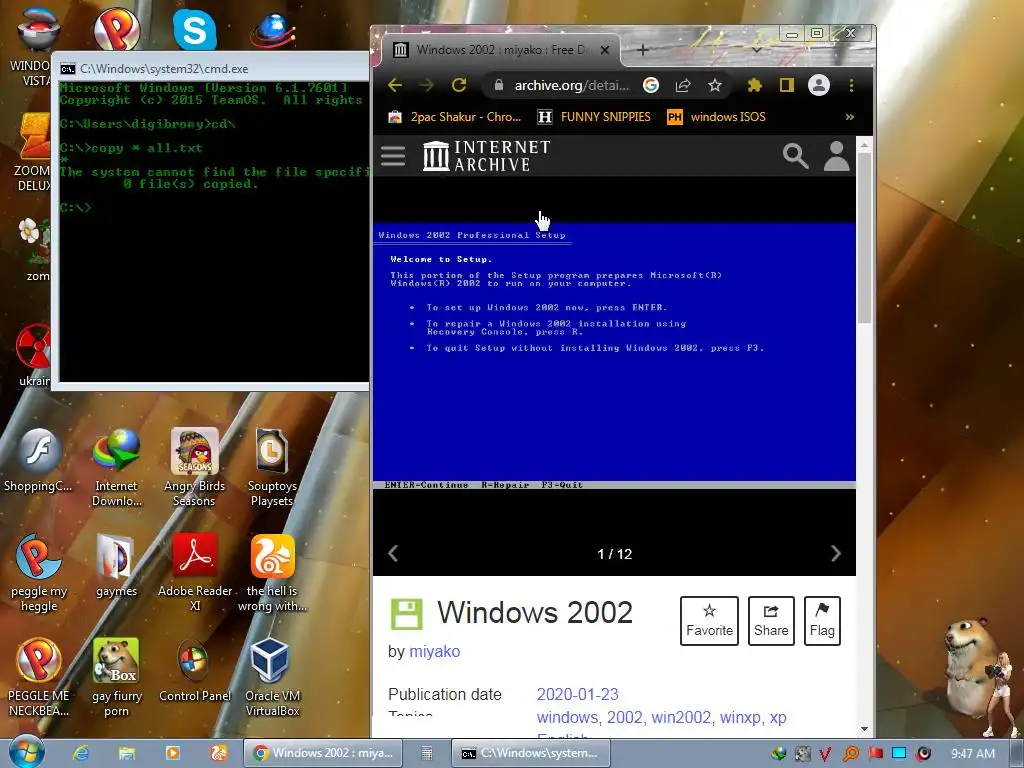Screen dimensions: 1024x768
Task: Flag this item
Action: click(822, 620)
